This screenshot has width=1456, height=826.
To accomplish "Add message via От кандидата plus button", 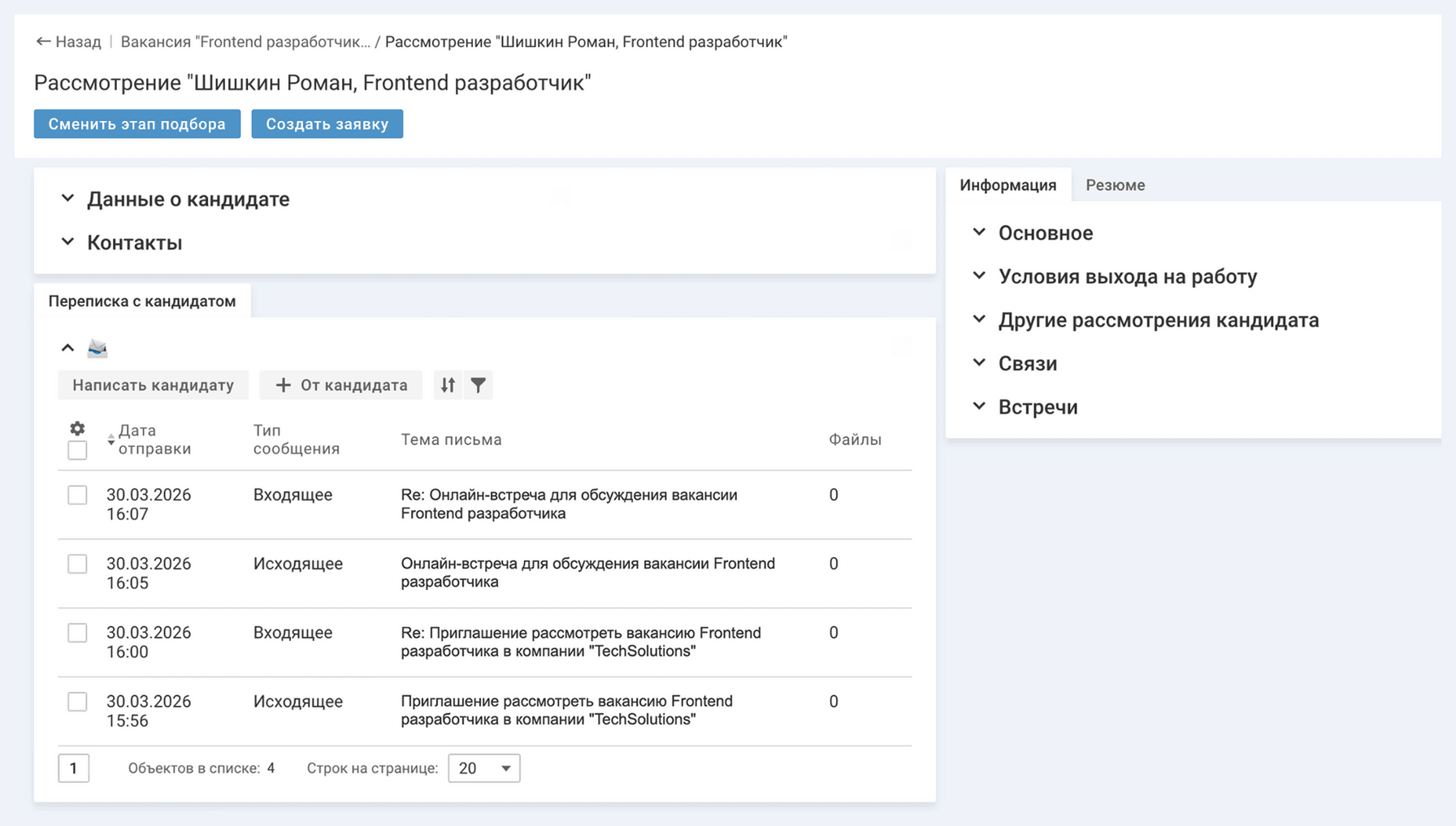I will [340, 385].
